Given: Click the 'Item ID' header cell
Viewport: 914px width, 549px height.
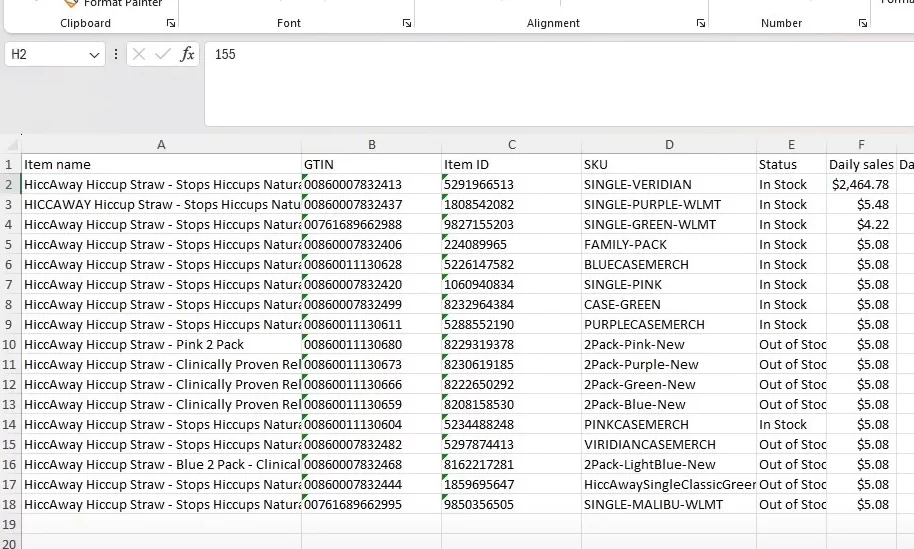Looking at the screenshot, I should (x=511, y=164).
